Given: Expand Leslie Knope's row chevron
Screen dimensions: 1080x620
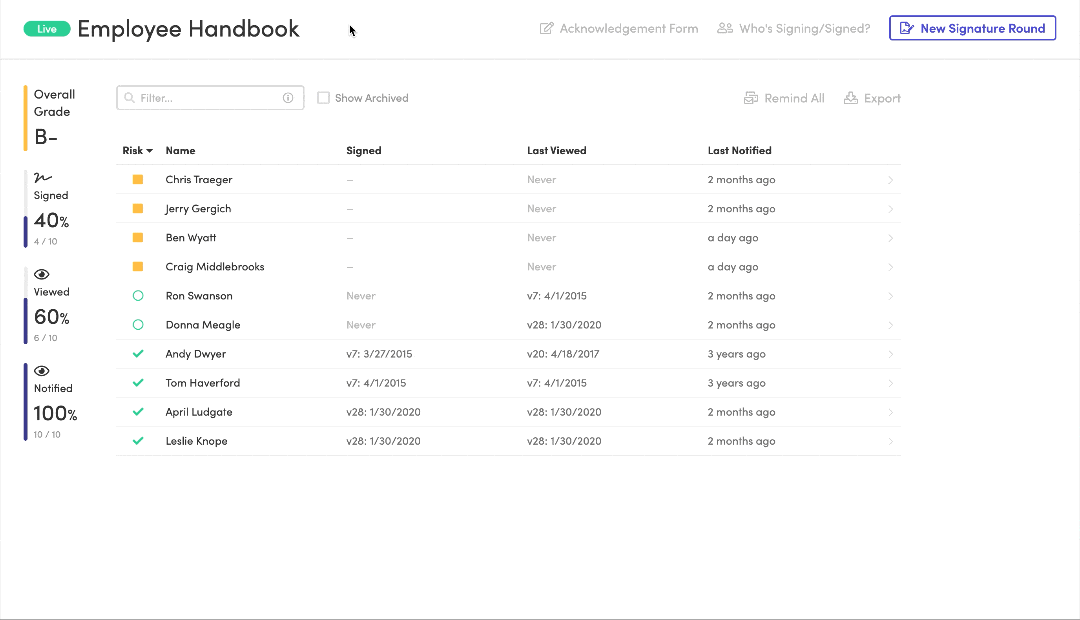Looking at the screenshot, I should point(890,440).
